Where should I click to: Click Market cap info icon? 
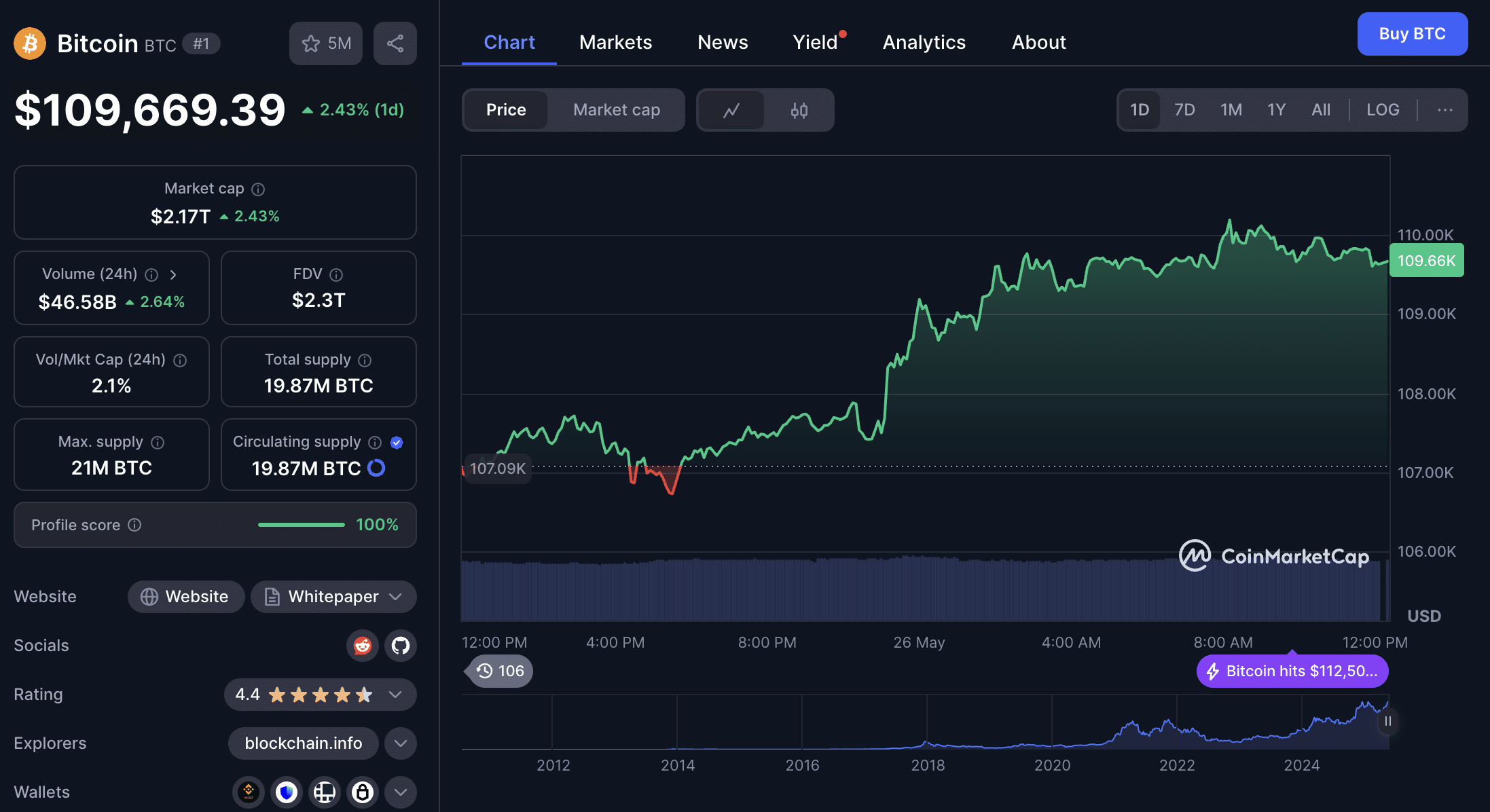pyautogui.click(x=258, y=189)
